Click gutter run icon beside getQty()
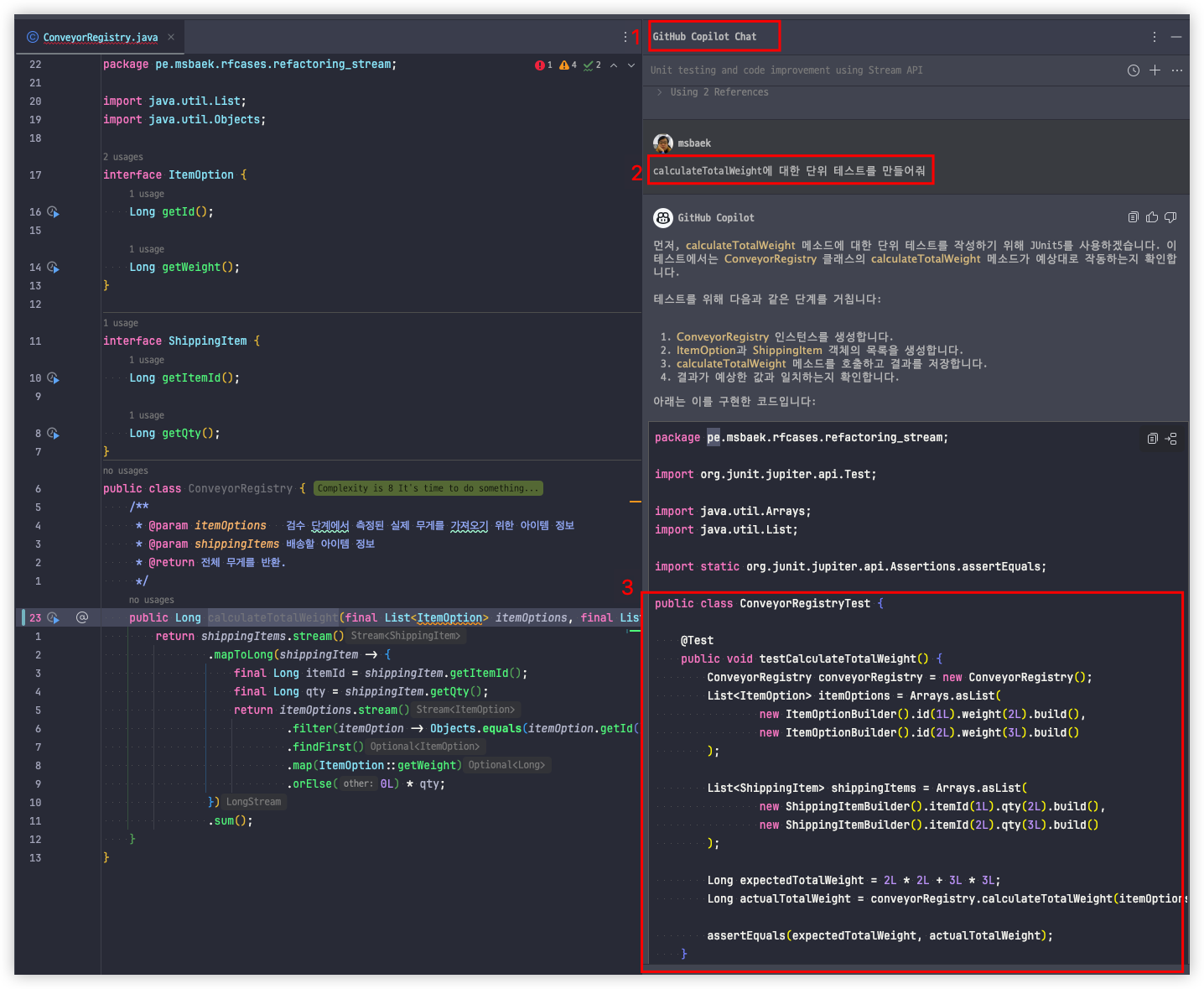The width and height of the screenshot is (1204, 989). 53,434
